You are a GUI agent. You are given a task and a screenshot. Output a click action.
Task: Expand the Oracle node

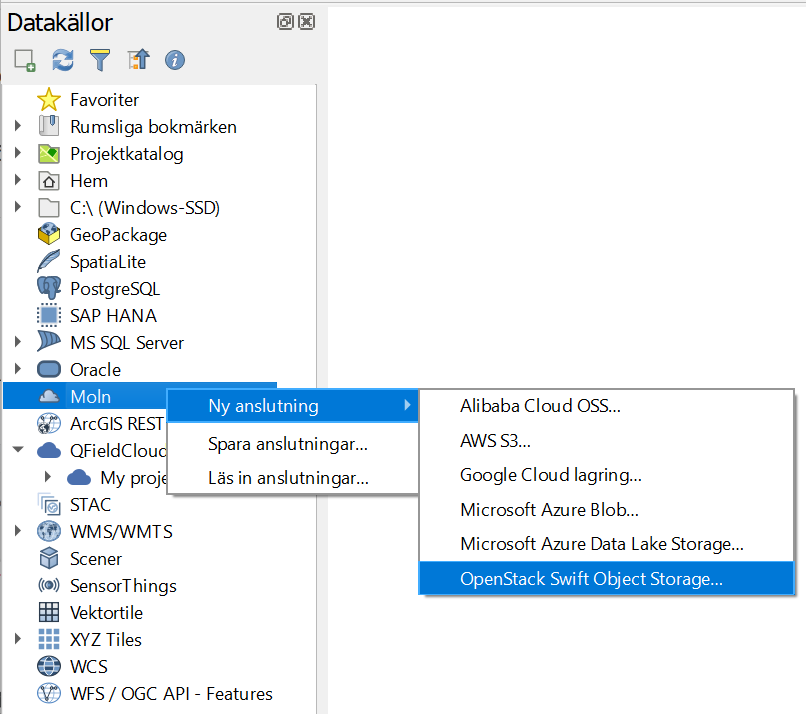tap(18, 369)
